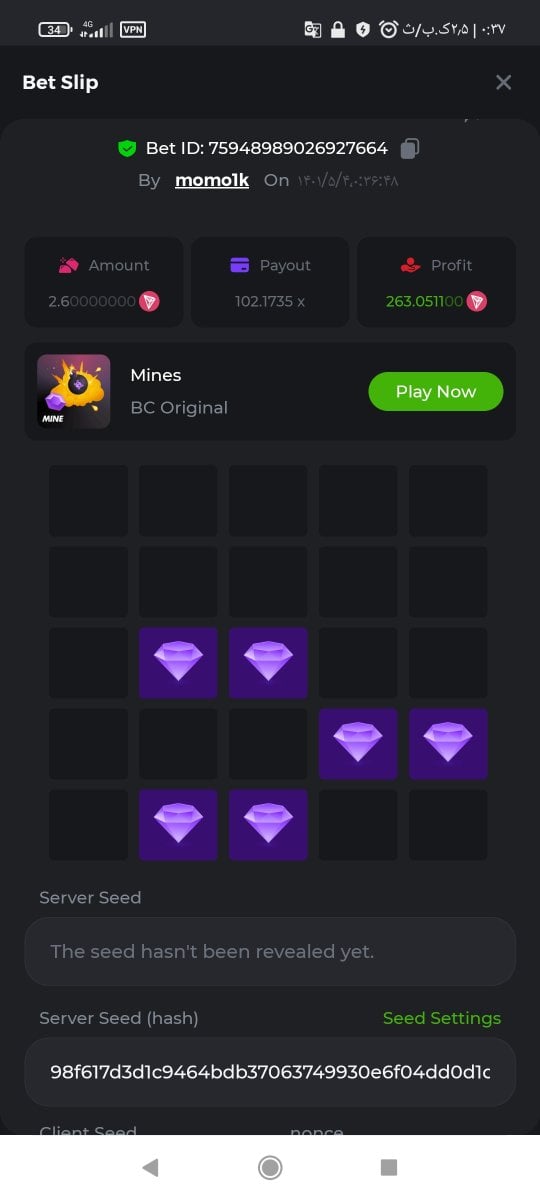Tap the unrevealed Server Seed field
Image resolution: width=540 pixels, height=1200 pixels.
[270, 952]
